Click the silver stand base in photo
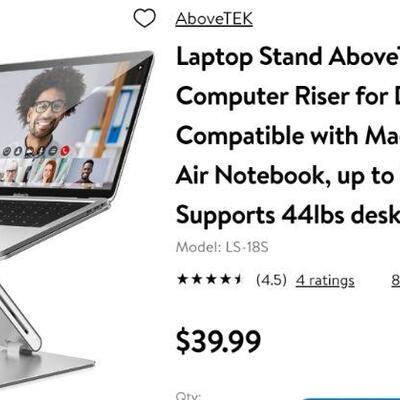 click(x=47, y=368)
